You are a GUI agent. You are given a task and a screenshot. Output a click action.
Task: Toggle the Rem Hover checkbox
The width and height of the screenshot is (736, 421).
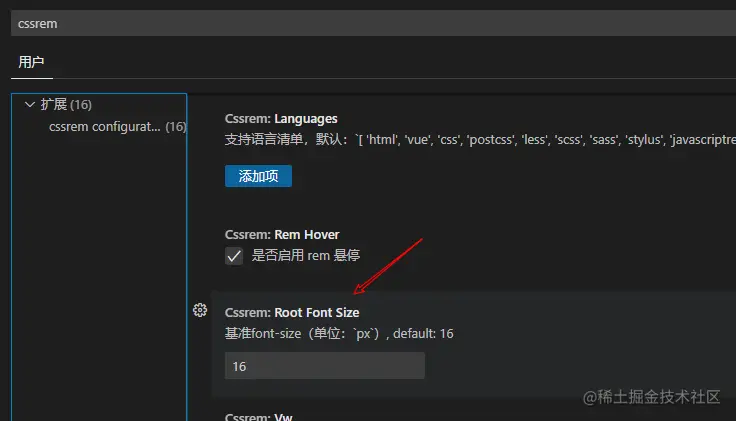(234, 256)
